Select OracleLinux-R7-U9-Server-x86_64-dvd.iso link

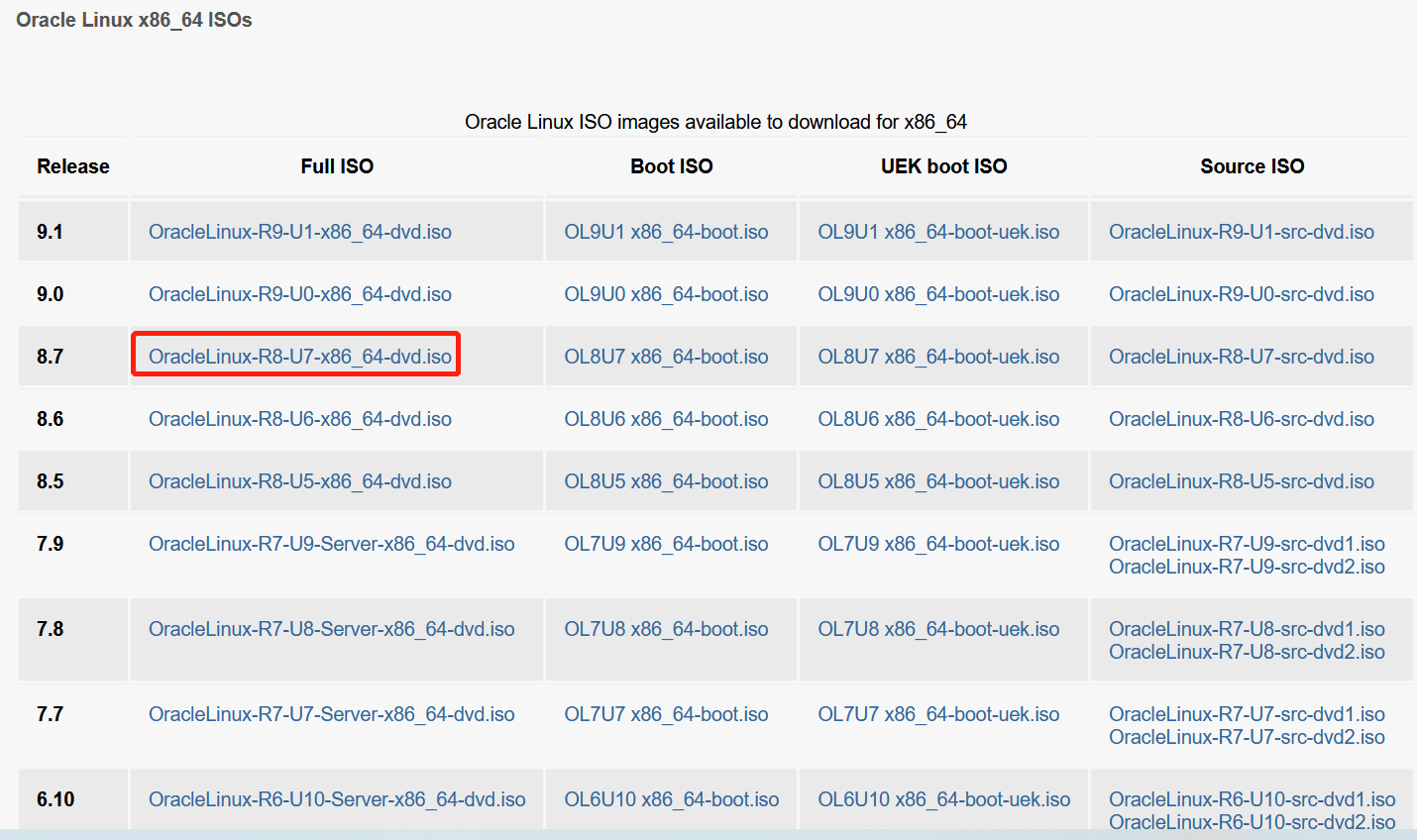[332, 544]
